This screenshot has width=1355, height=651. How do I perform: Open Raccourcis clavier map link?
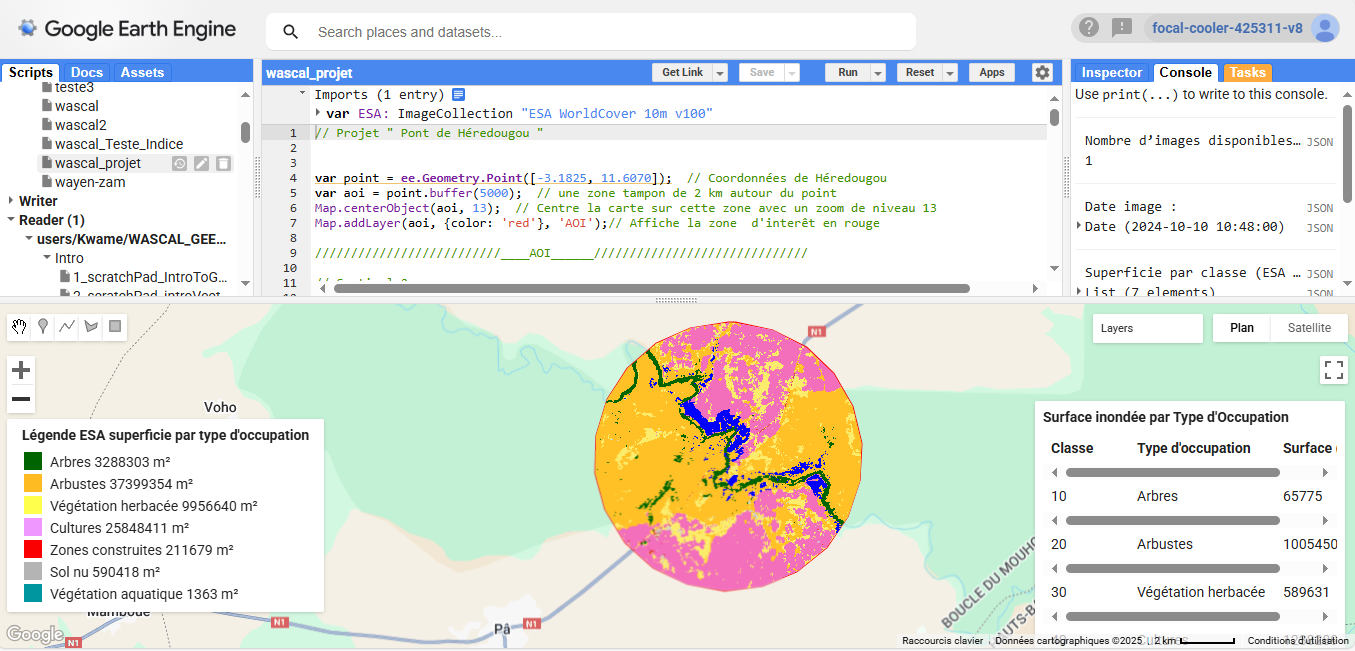(942, 641)
